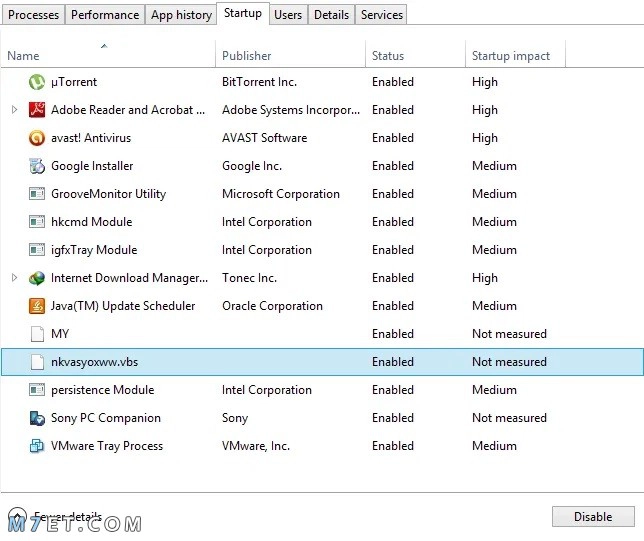Select the Startup tab
644x541 pixels.
pyautogui.click(x=243, y=13)
